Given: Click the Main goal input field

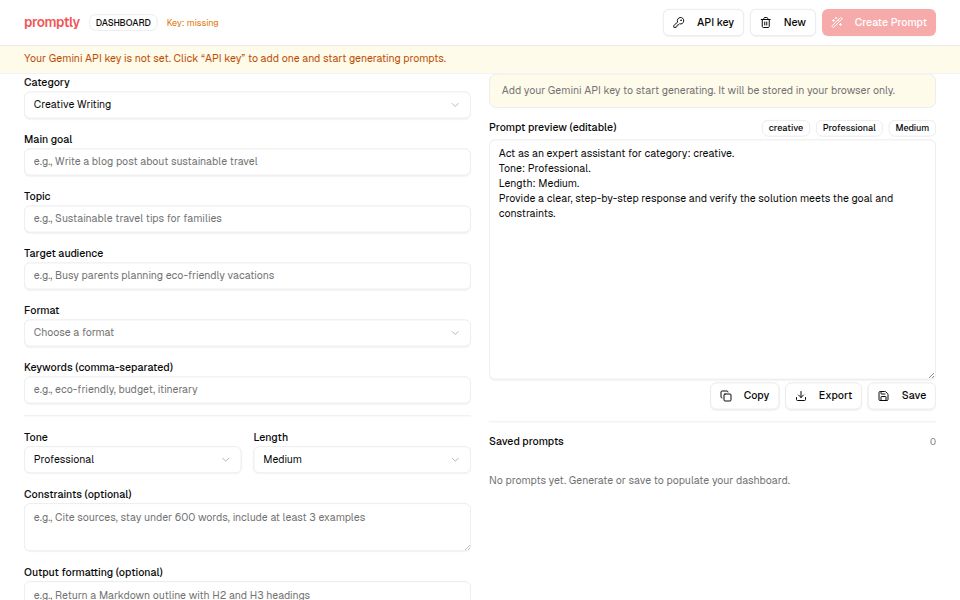Looking at the screenshot, I should pos(247,162).
